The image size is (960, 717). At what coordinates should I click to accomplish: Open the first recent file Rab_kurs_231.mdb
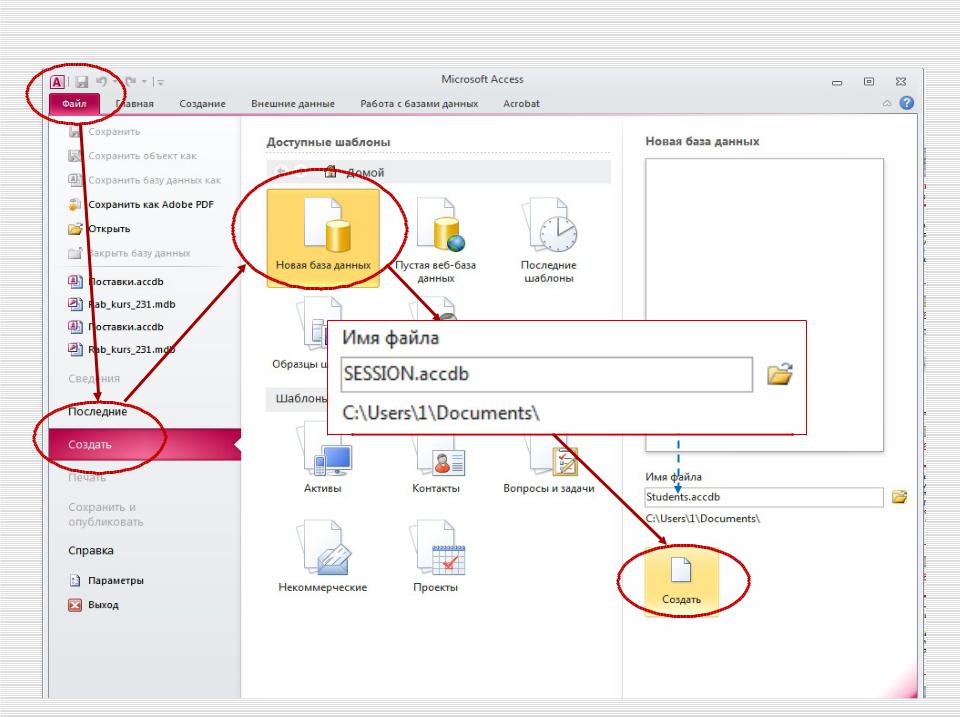[131, 304]
